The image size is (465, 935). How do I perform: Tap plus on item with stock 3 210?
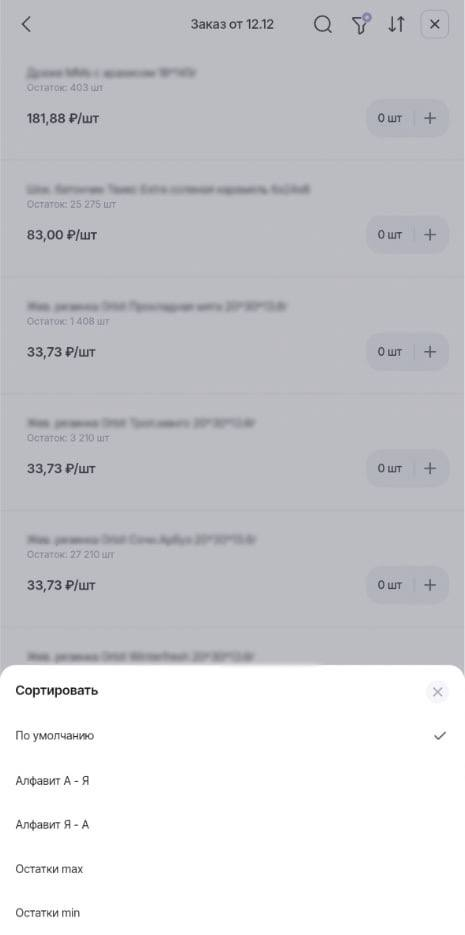[x=430, y=468]
